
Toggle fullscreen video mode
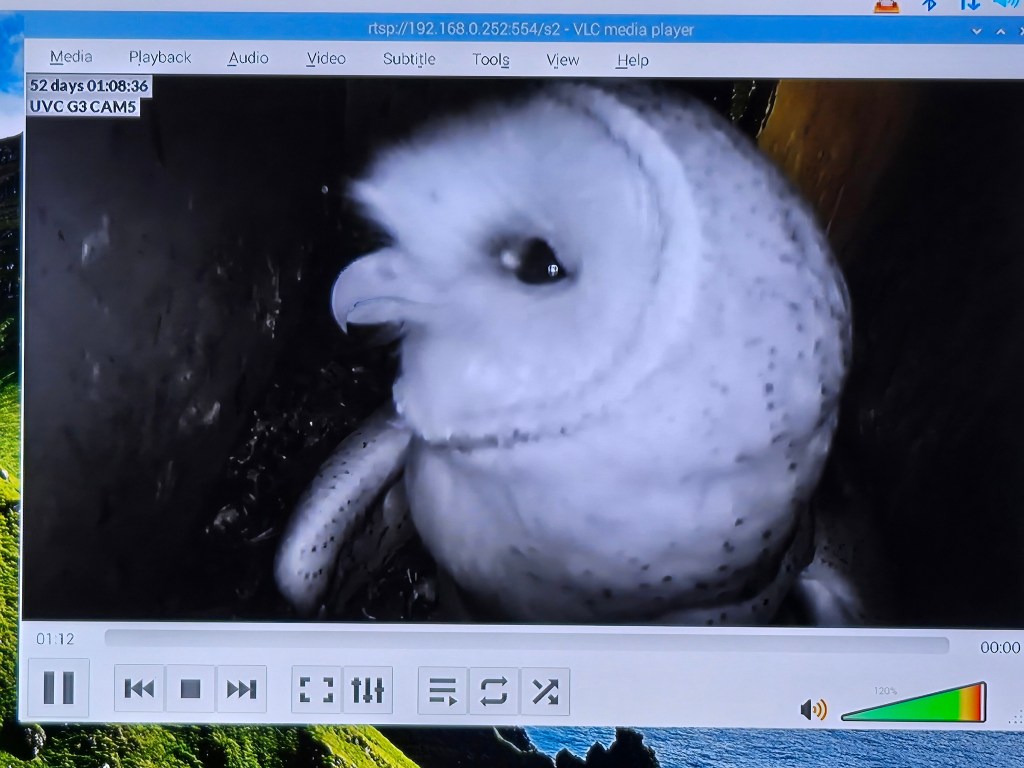[316, 690]
